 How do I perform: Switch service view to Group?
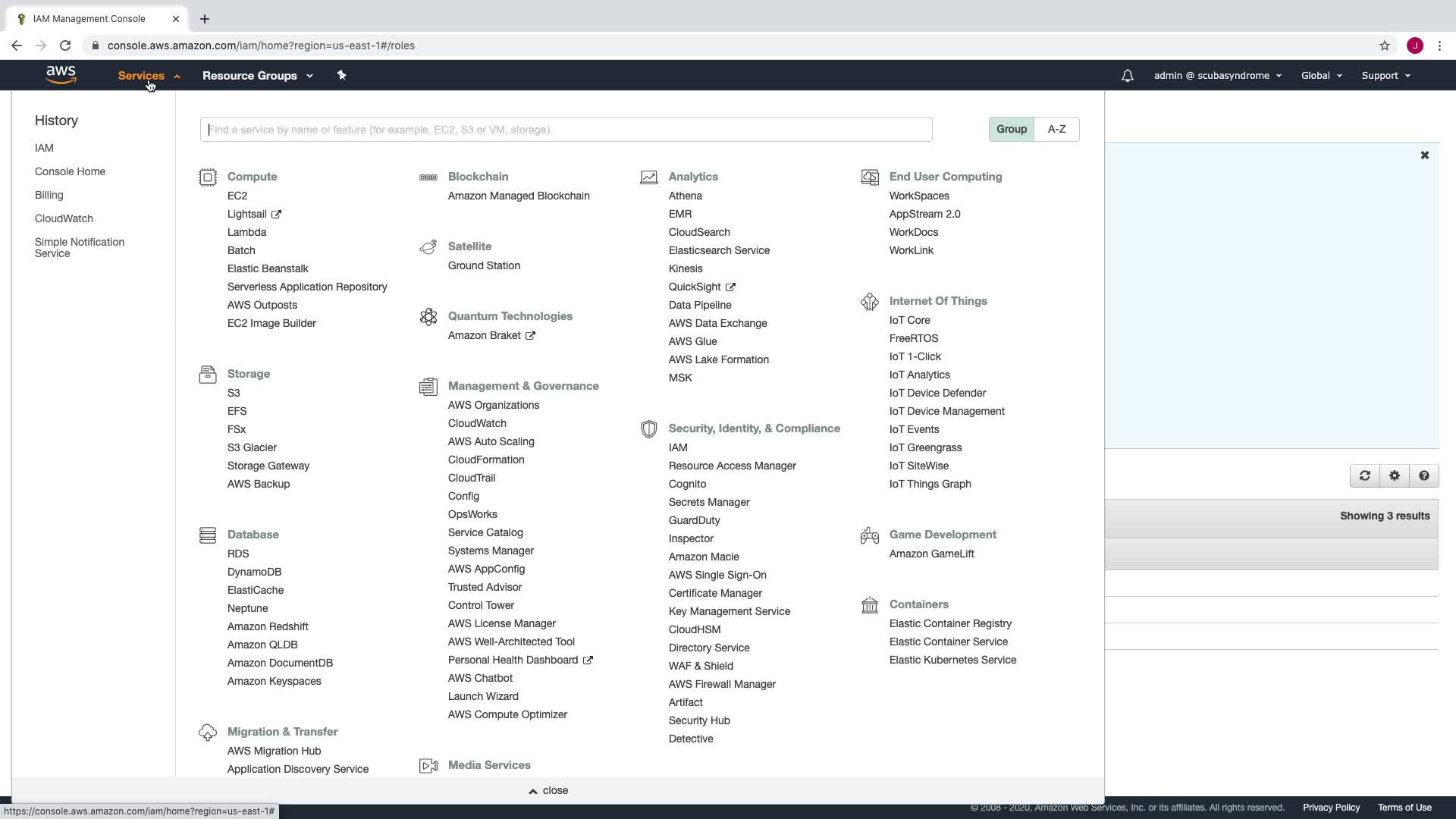point(1011,129)
